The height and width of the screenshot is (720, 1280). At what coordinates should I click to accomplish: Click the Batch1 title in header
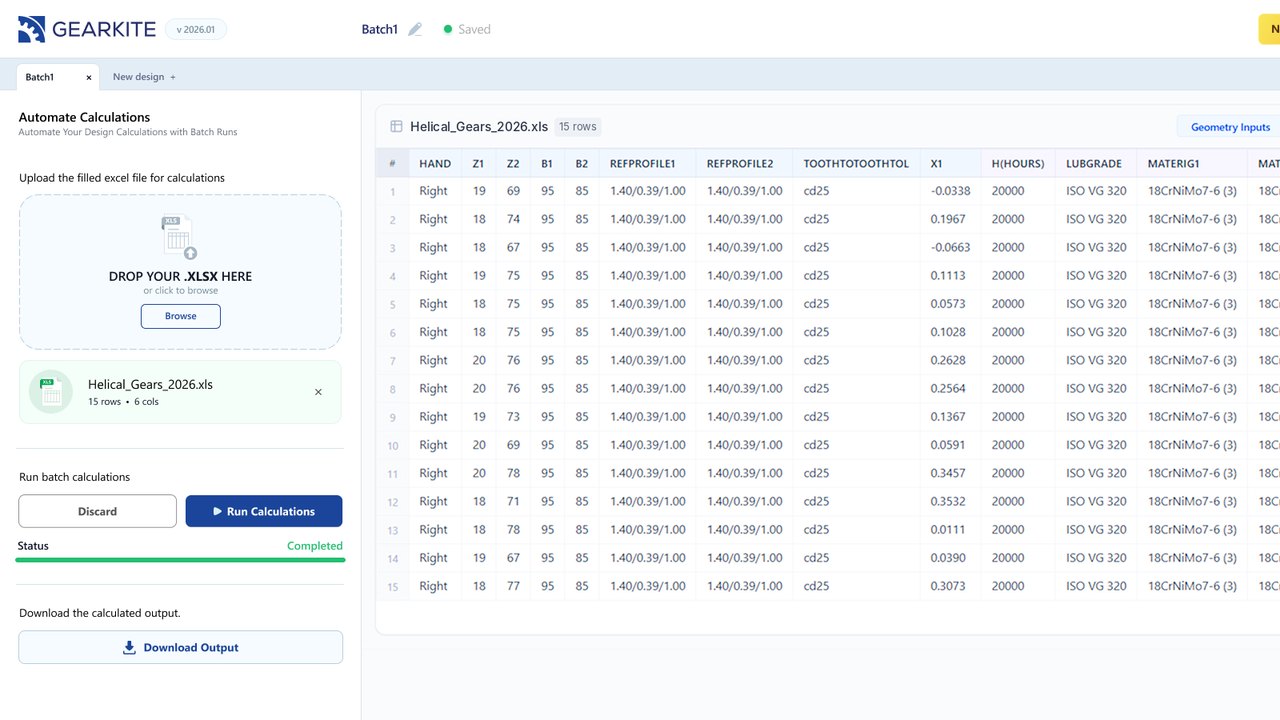[380, 30]
